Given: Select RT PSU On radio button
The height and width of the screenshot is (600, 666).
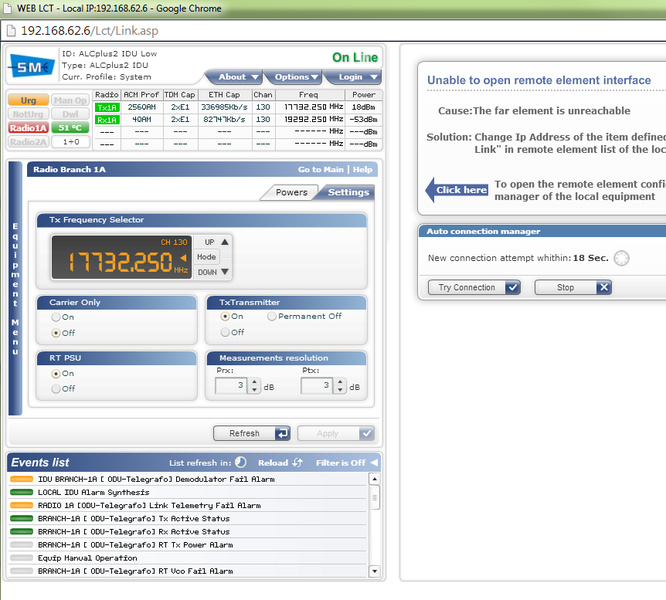Looking at the screenshot, I should click(x=56, y=374).
